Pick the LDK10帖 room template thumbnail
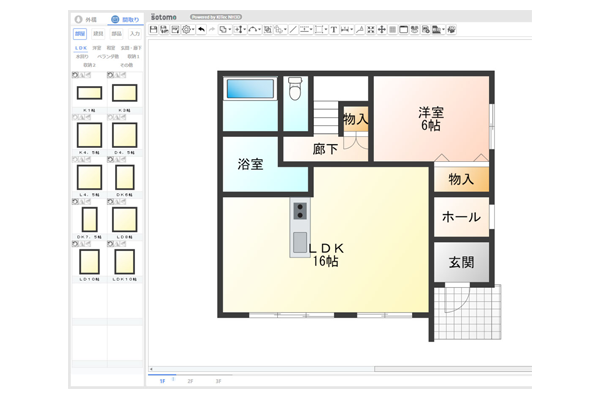The width and height of the screenshot is (600, 400). pyautogui.click(x=124, y=262)
